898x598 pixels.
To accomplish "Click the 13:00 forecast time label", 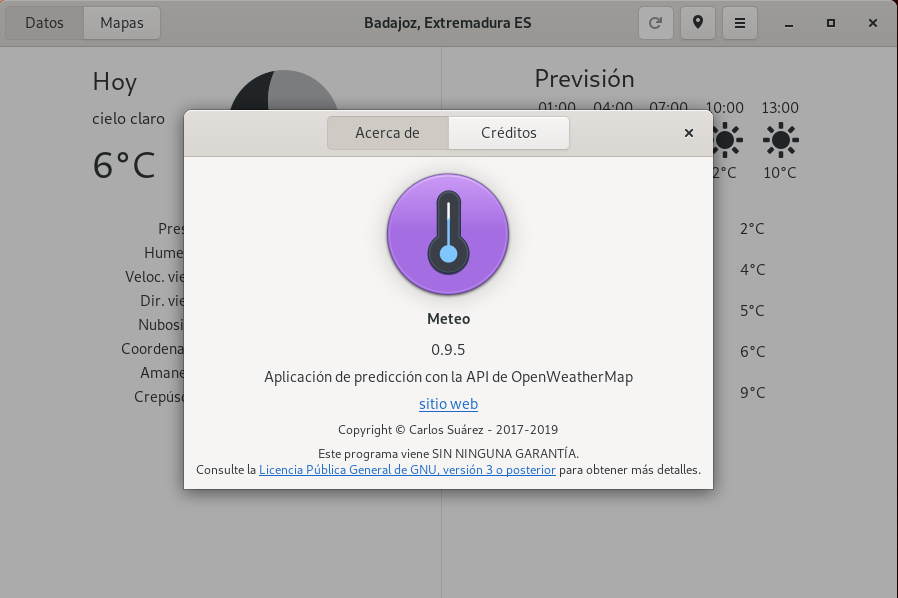I will point(780,108).
